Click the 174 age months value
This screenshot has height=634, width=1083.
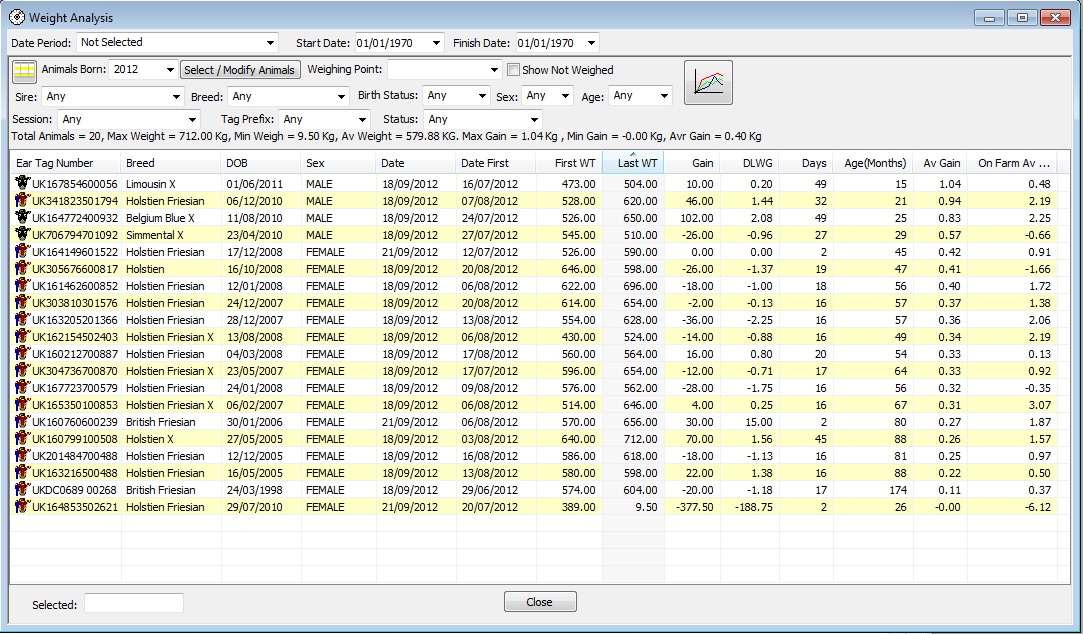897,490
